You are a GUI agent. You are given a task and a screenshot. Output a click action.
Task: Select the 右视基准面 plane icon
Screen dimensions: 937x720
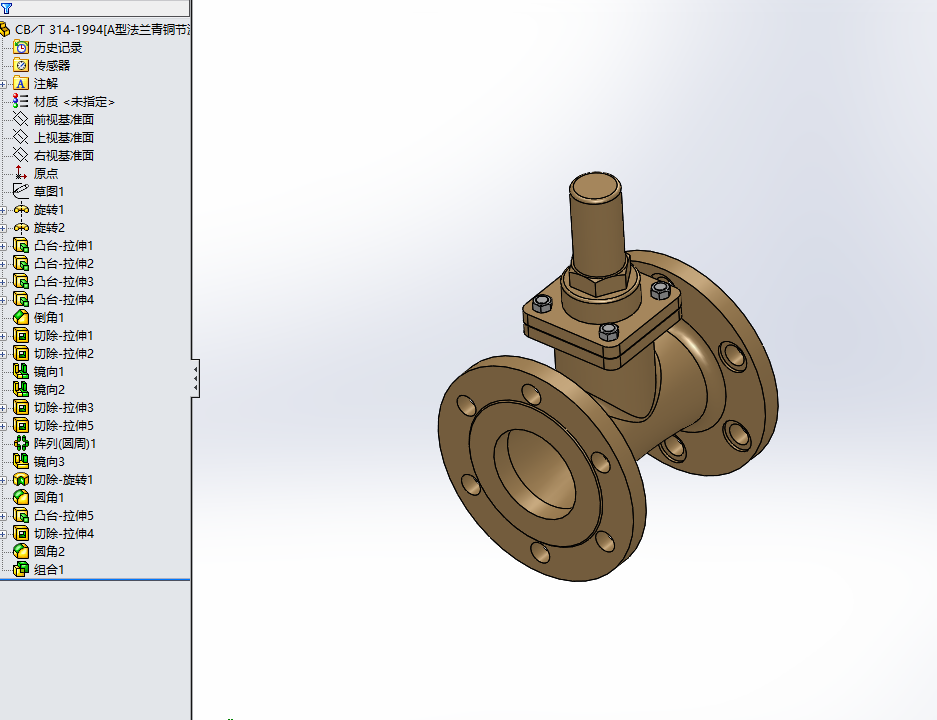pos(21,155)
